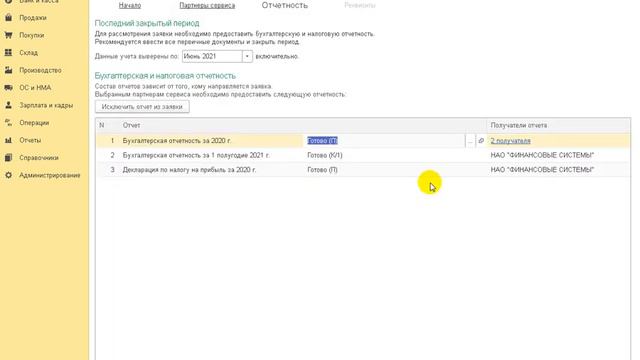The height and width of the screenshot is (360, 640).
Task: Click the Получатели отчета column header
Action: (x=518, y=125)
